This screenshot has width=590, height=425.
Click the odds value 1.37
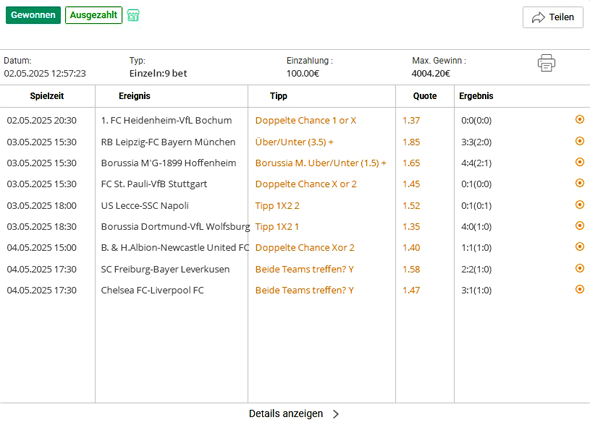tap(411, 120)
